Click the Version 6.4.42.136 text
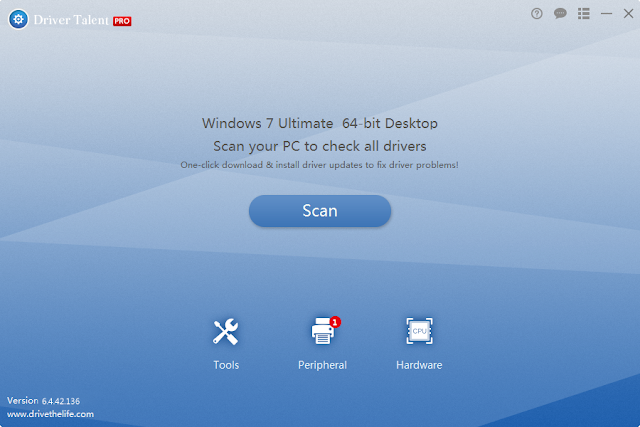The image size is (640, 427). [43, 401]
